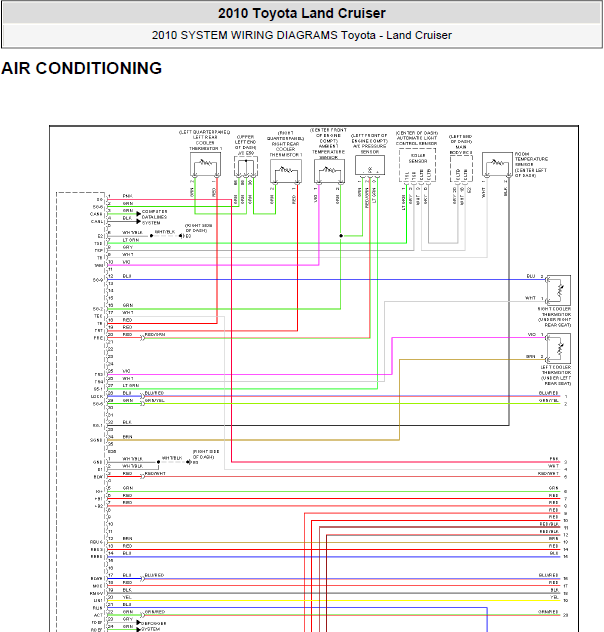This screenshot has height=632, width=604.
Task: Click the "BRN" wire label at pin 12
Action: point(127,538)
